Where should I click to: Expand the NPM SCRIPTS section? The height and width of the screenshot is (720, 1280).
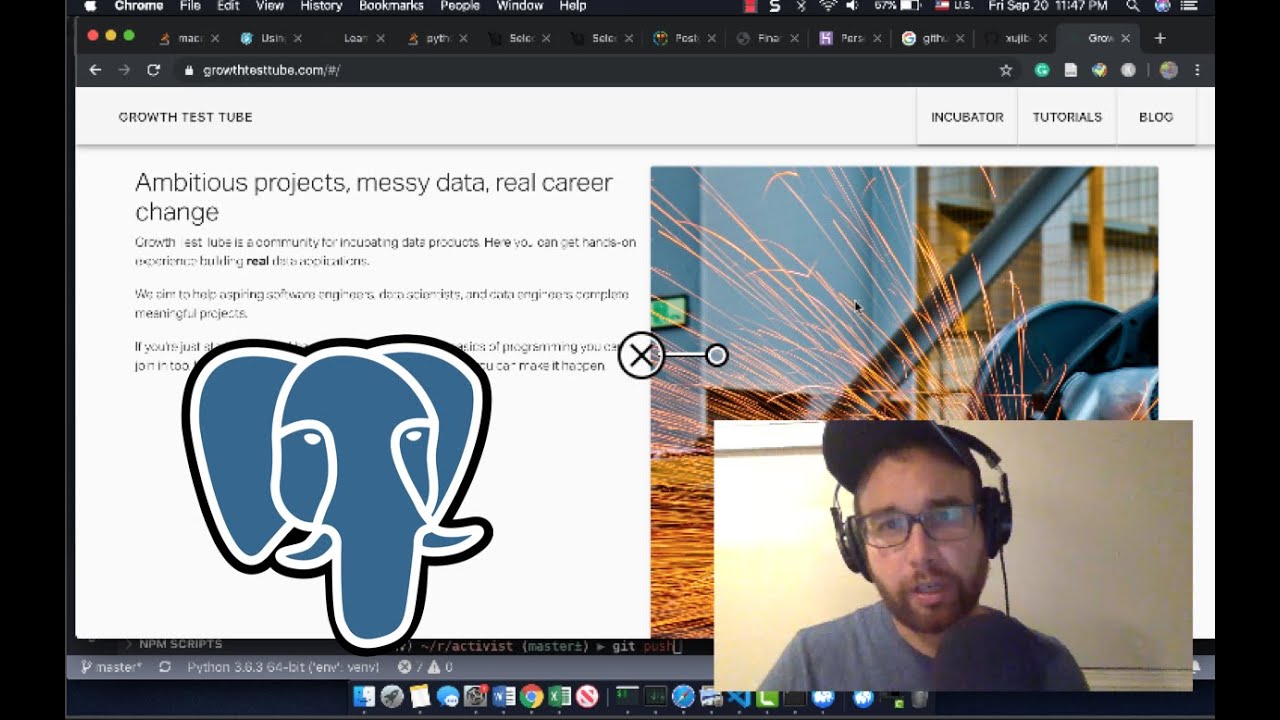click(x=173, y=644)
